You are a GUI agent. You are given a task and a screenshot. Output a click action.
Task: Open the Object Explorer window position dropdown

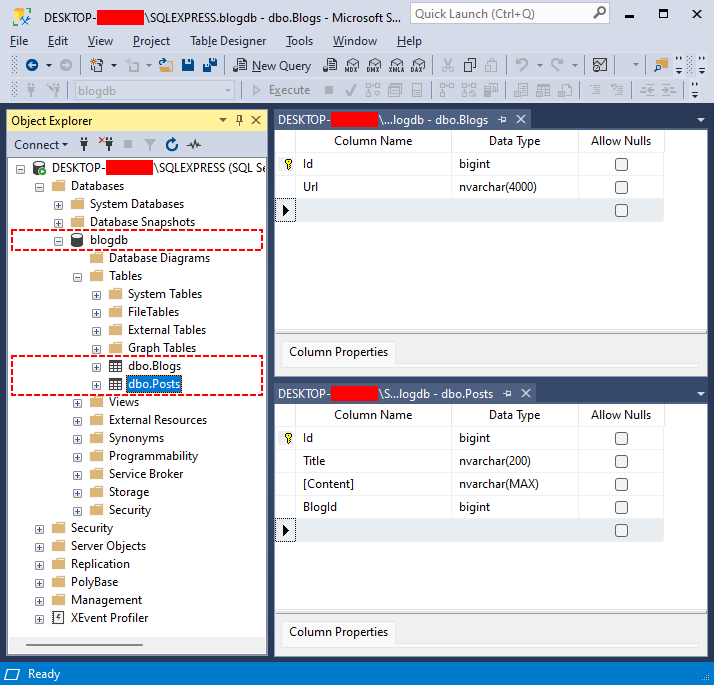point(223,120)
